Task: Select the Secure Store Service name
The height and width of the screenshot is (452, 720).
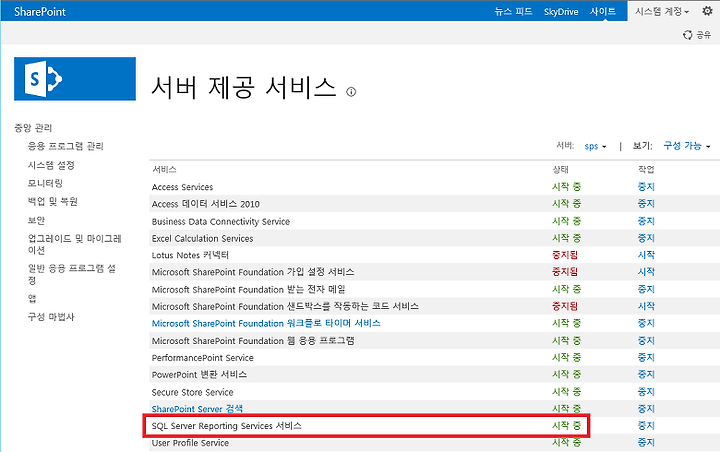Action: [192, 392]
